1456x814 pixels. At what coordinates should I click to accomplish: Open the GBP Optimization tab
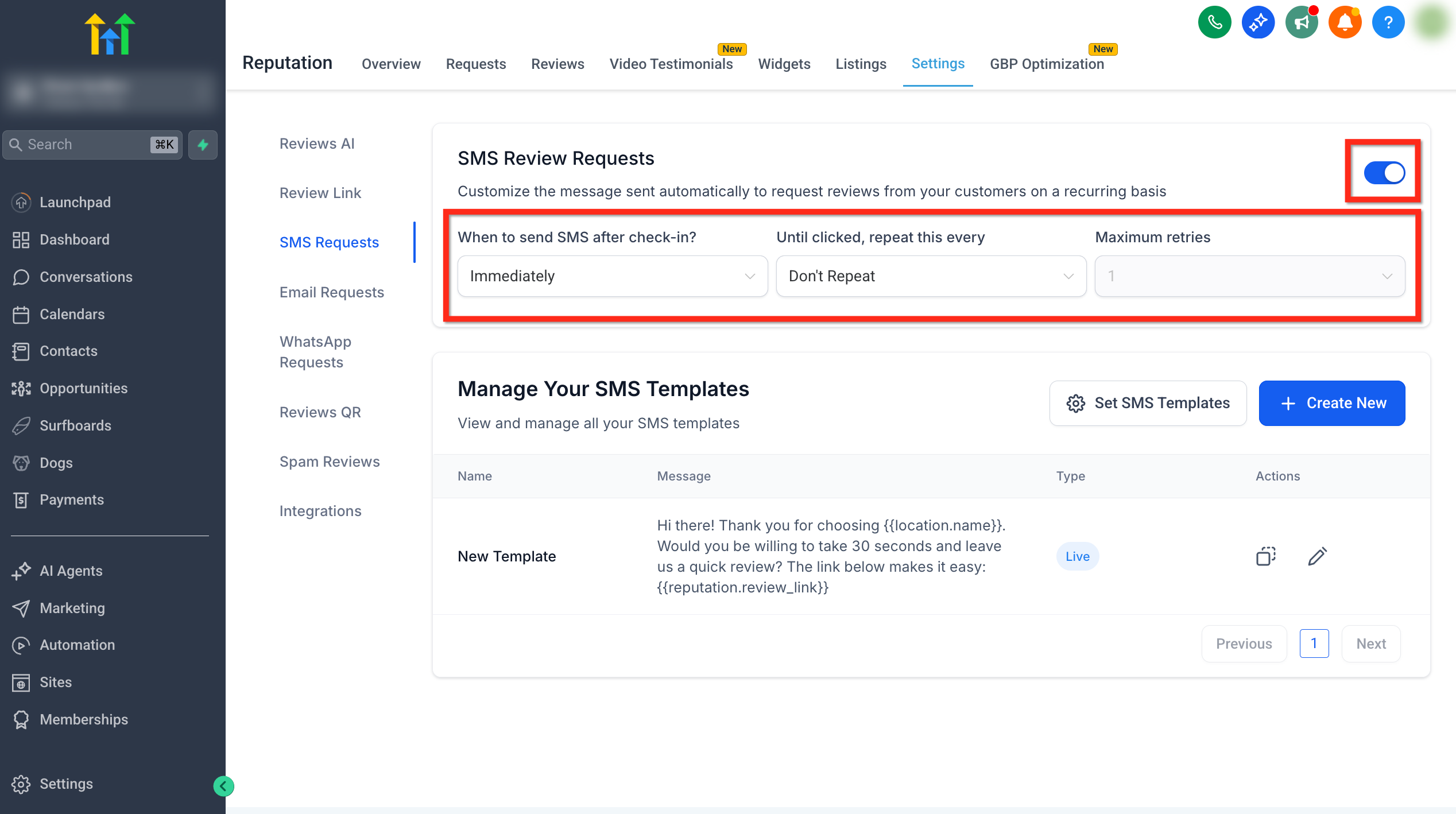(x=1047, y=64)
